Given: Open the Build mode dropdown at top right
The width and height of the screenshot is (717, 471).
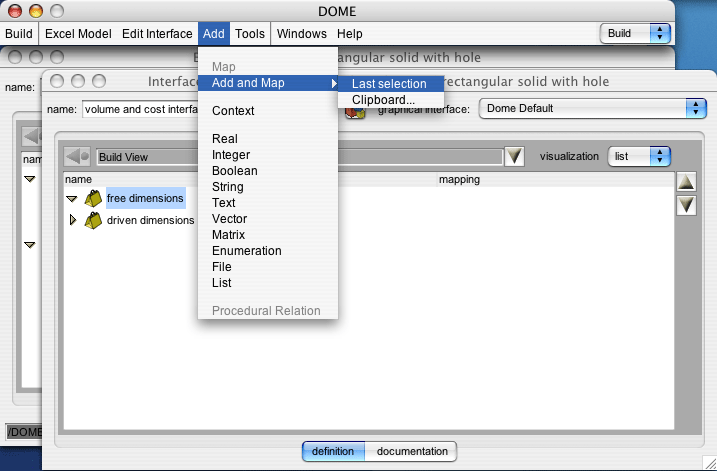Looking at the screenshot, I should pyautogui.click(x=635, y=33).
